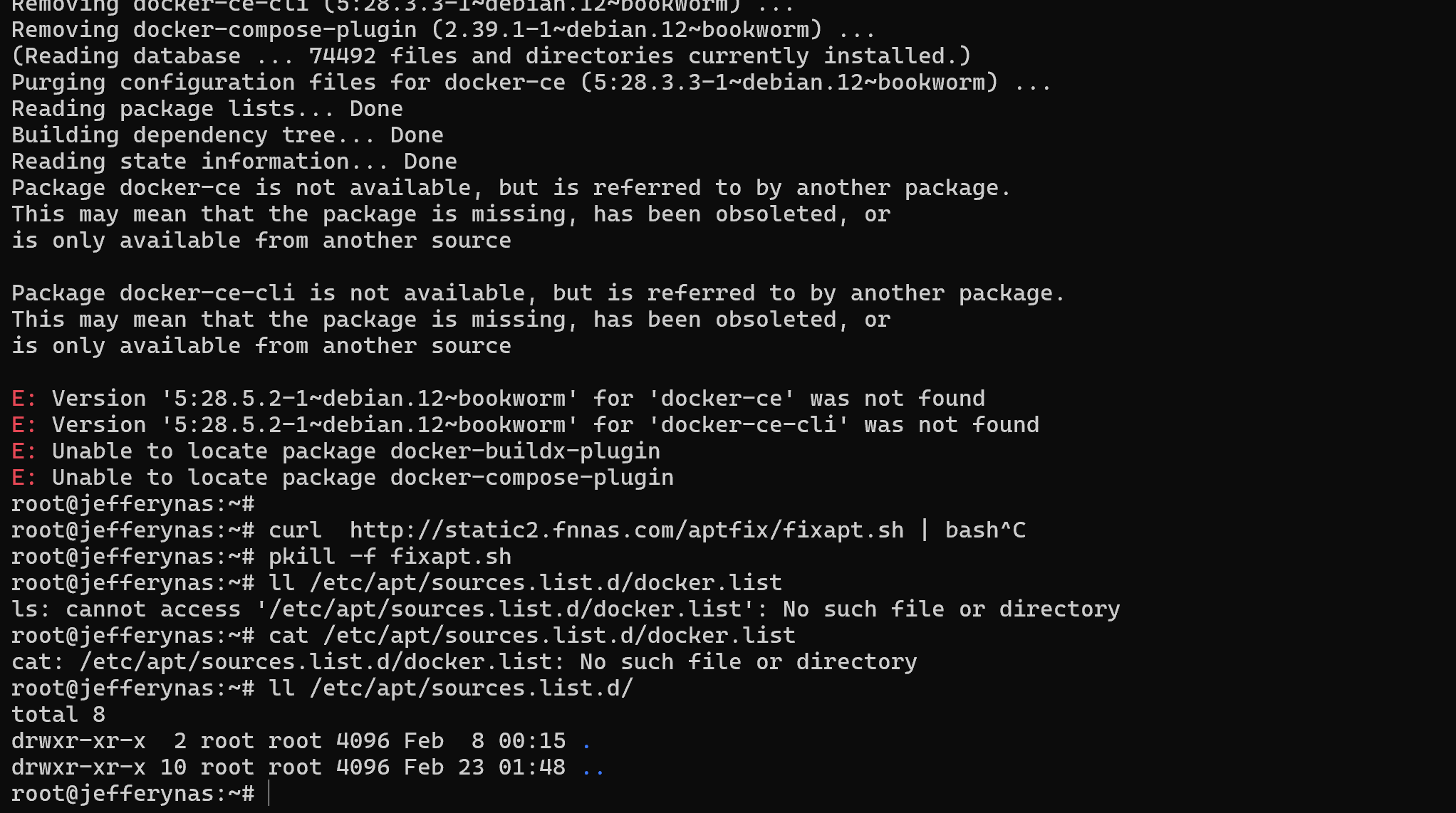Viewport: 1456px width, 813px height.
Task: Click the blue double-dot parent directory entry
Action: [593, 768]
